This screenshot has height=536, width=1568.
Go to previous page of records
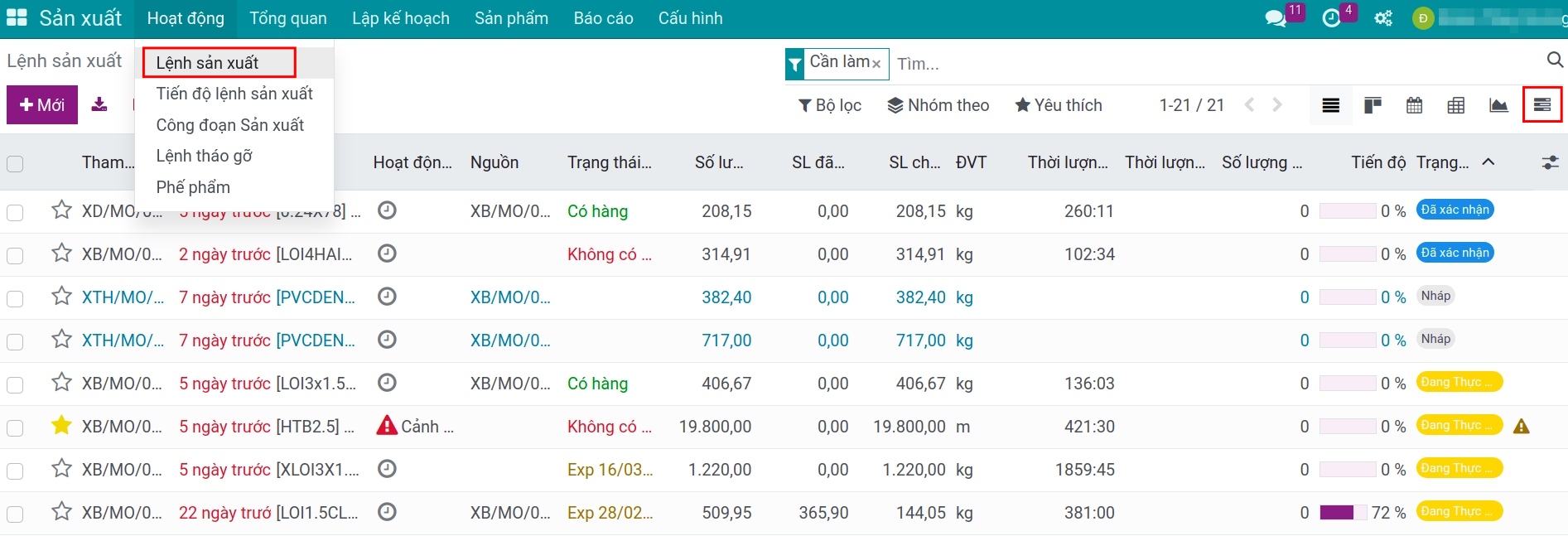[x=1249, y=105]
